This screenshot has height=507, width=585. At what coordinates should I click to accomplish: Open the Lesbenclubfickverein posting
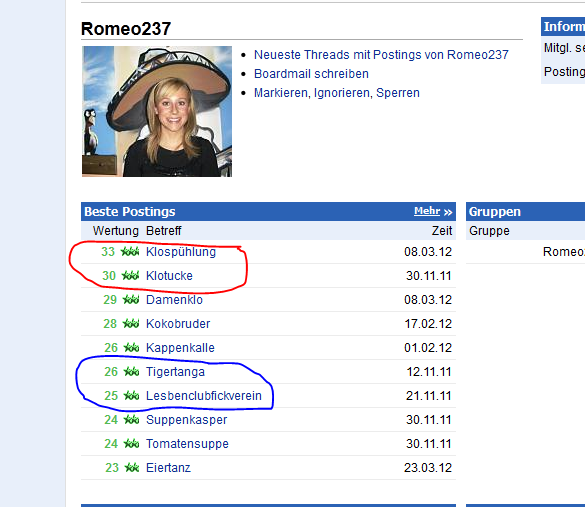point(204,395)
